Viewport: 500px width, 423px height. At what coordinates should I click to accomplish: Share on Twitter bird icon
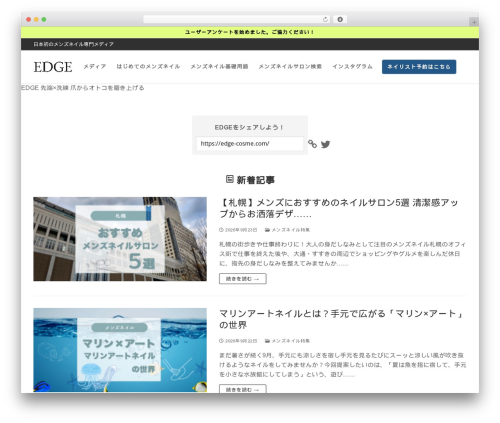click(x=325, y=144)
